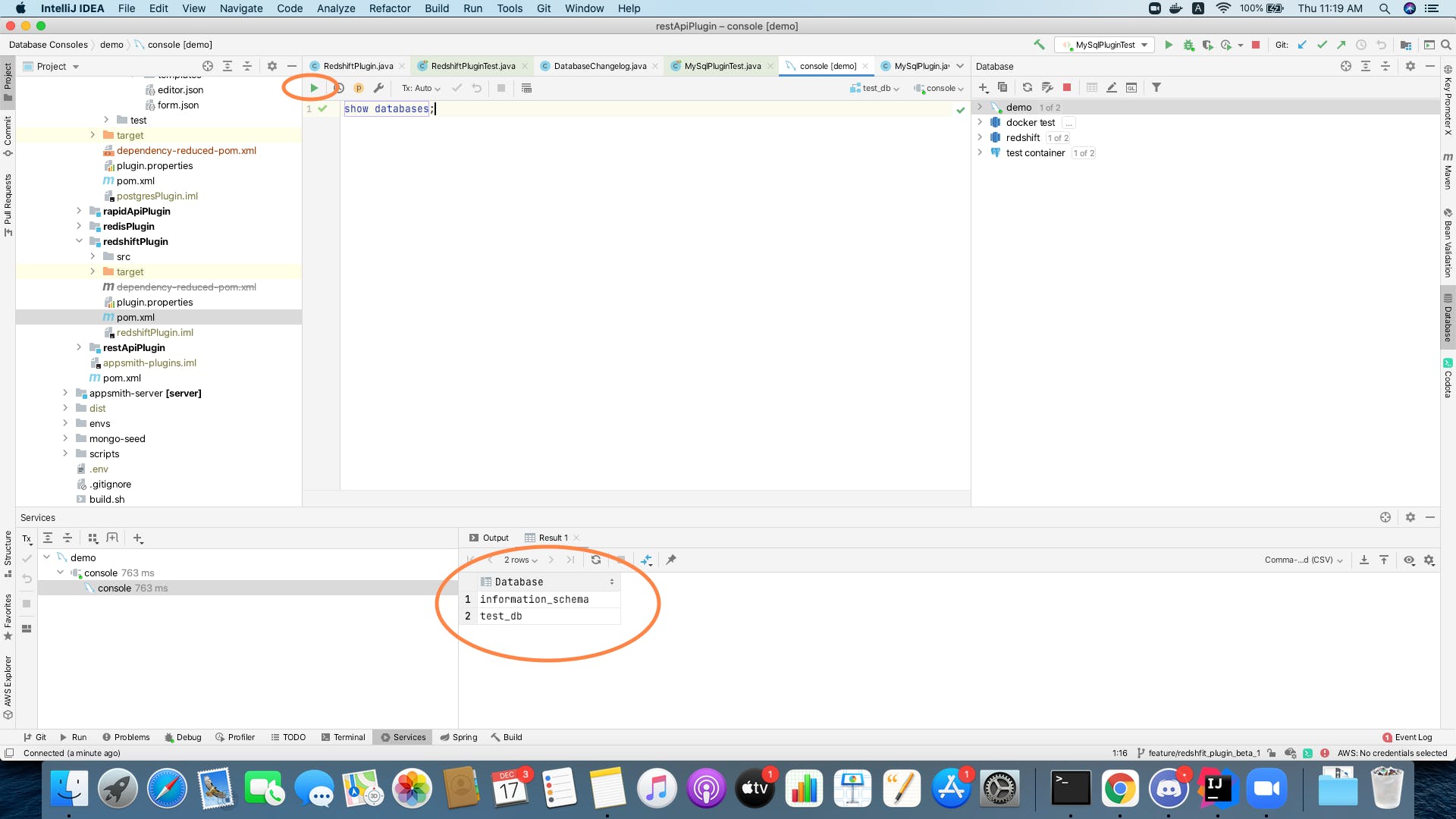Open the Refactor menu
The image size is (1456, 819).
390,8
